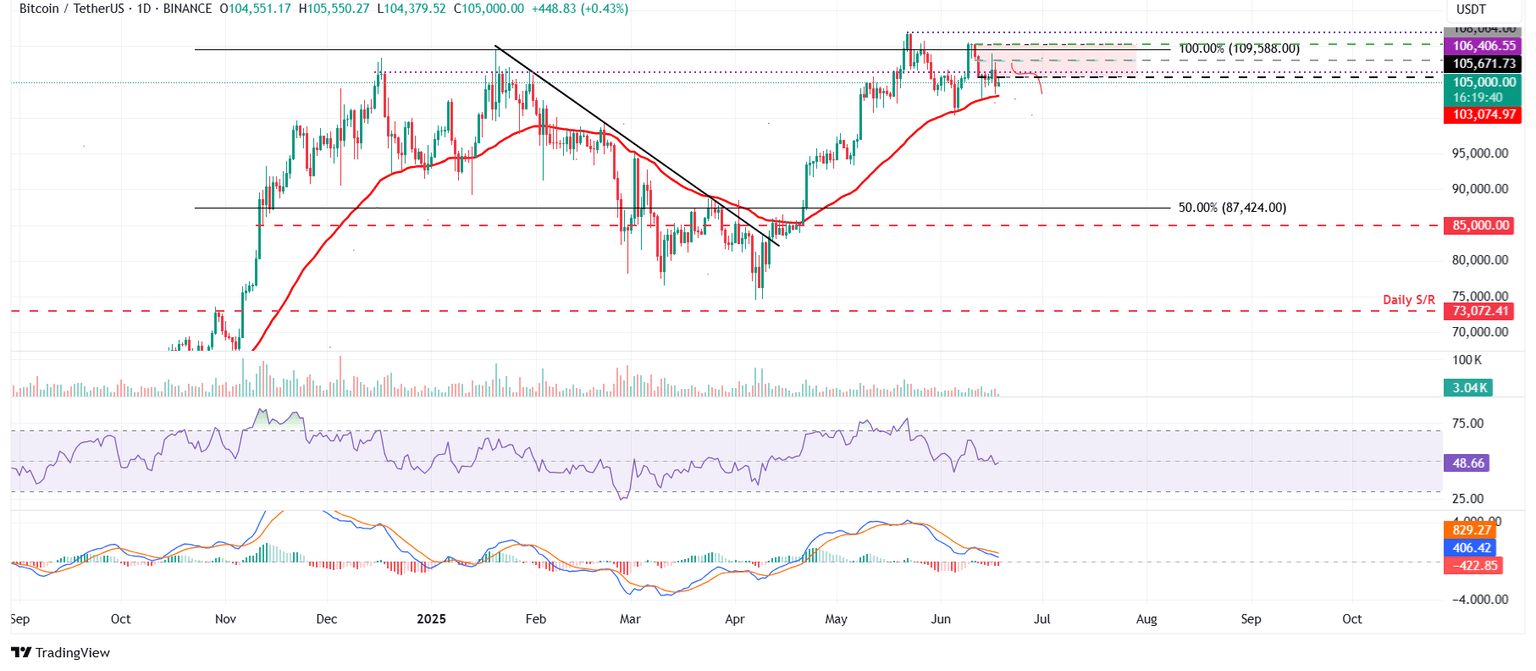Click the 3.04K volume value badge

1469,387
